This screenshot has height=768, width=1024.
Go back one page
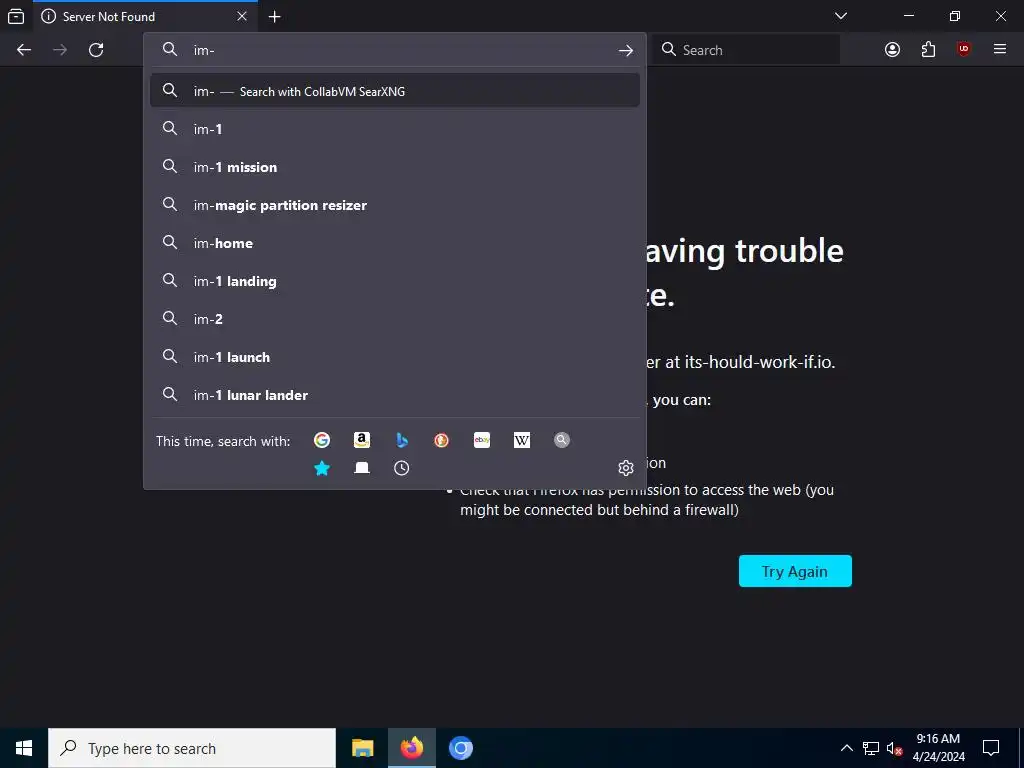tap(24, 50)
